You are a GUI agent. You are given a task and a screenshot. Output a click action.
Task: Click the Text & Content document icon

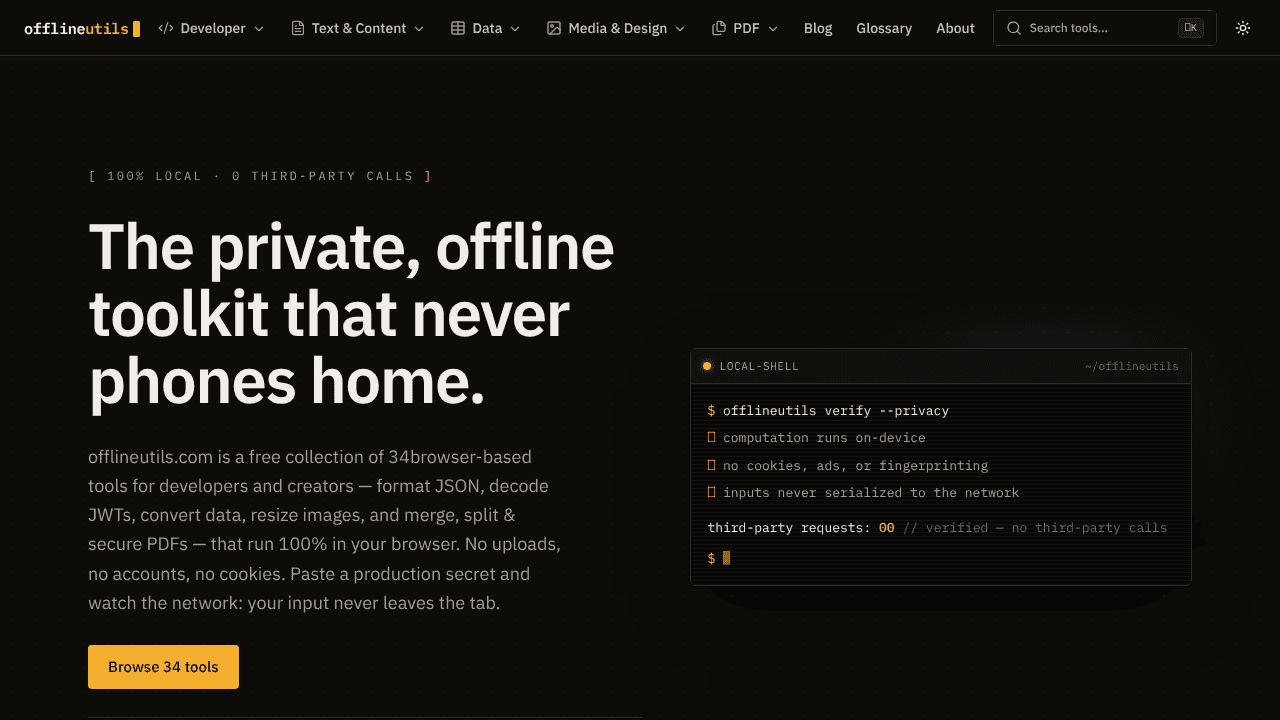[x=298, y=28]
